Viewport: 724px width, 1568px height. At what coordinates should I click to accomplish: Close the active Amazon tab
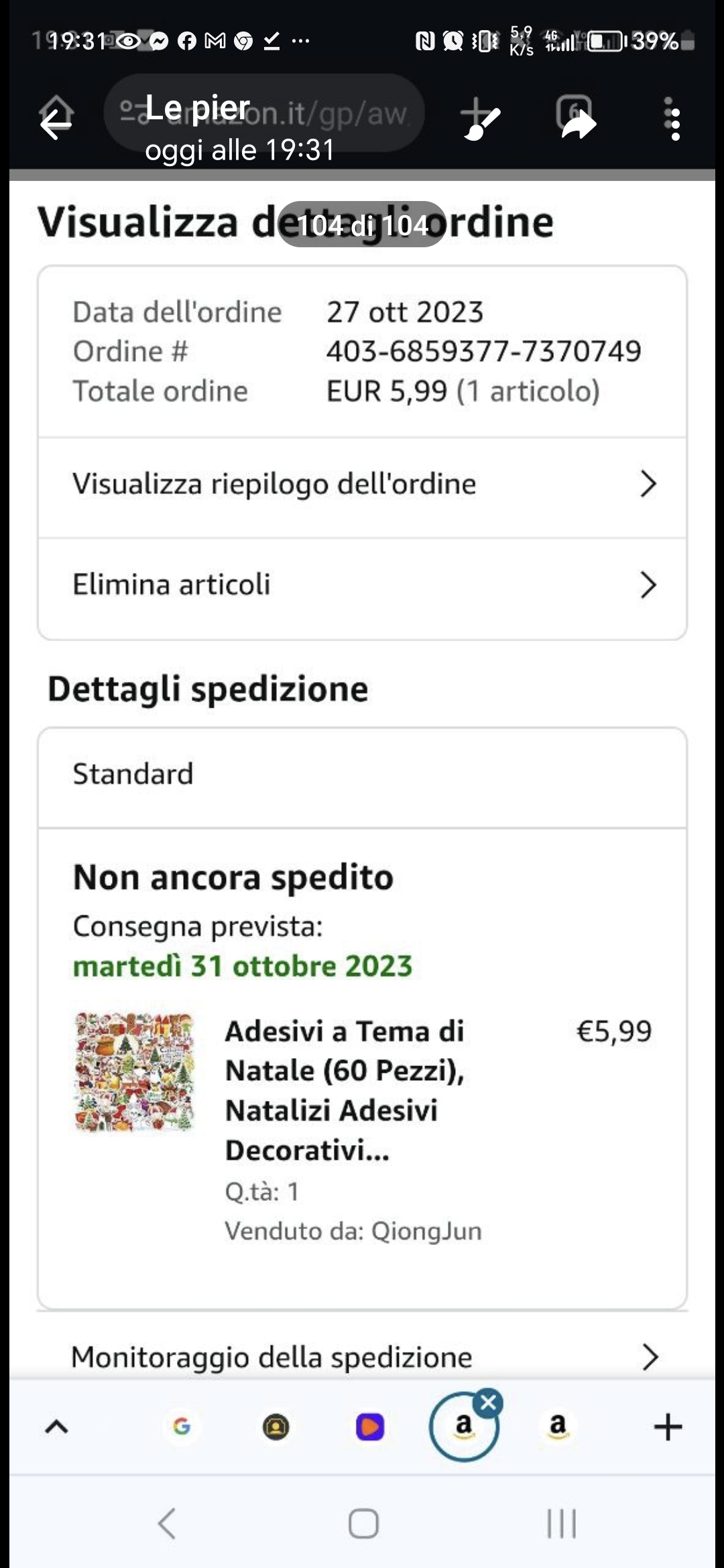click(489, 1401)
